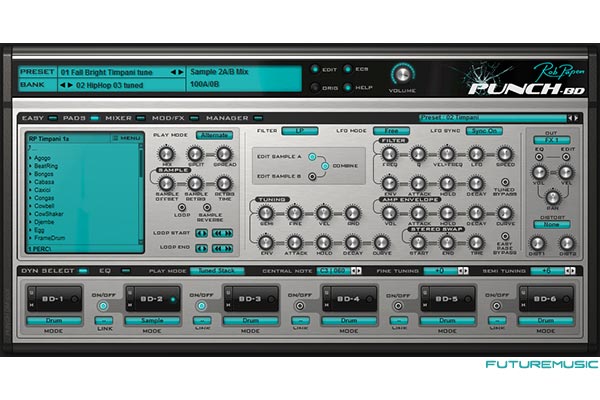The image size is (600, 400).
Task: Click the Dist1 knob
Action: coord(537,243)
